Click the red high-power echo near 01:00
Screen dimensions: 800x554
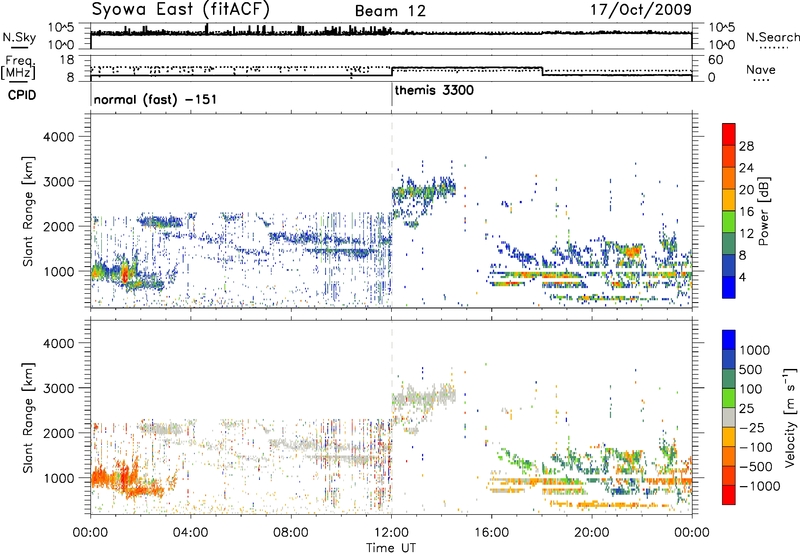coord(125,275)
